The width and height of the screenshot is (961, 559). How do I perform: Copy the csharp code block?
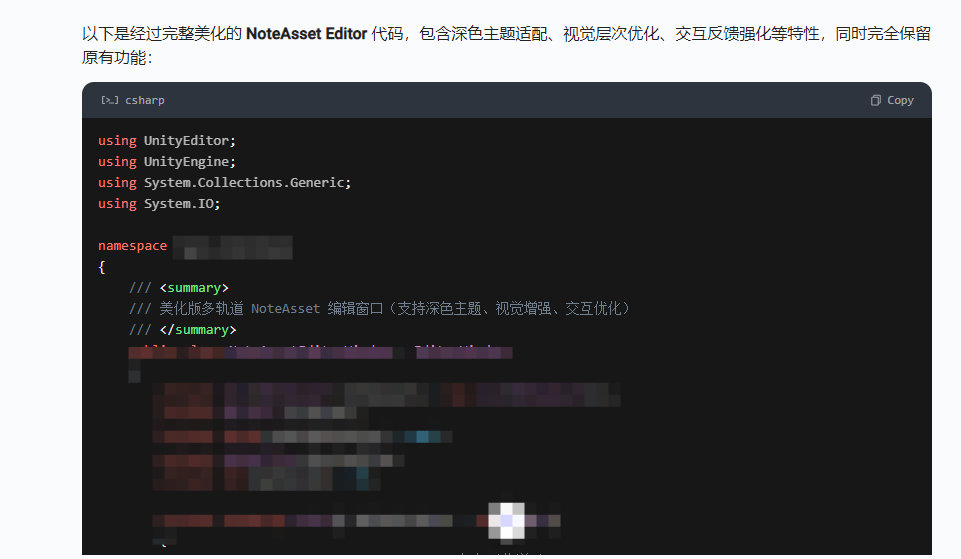point(892,101)
